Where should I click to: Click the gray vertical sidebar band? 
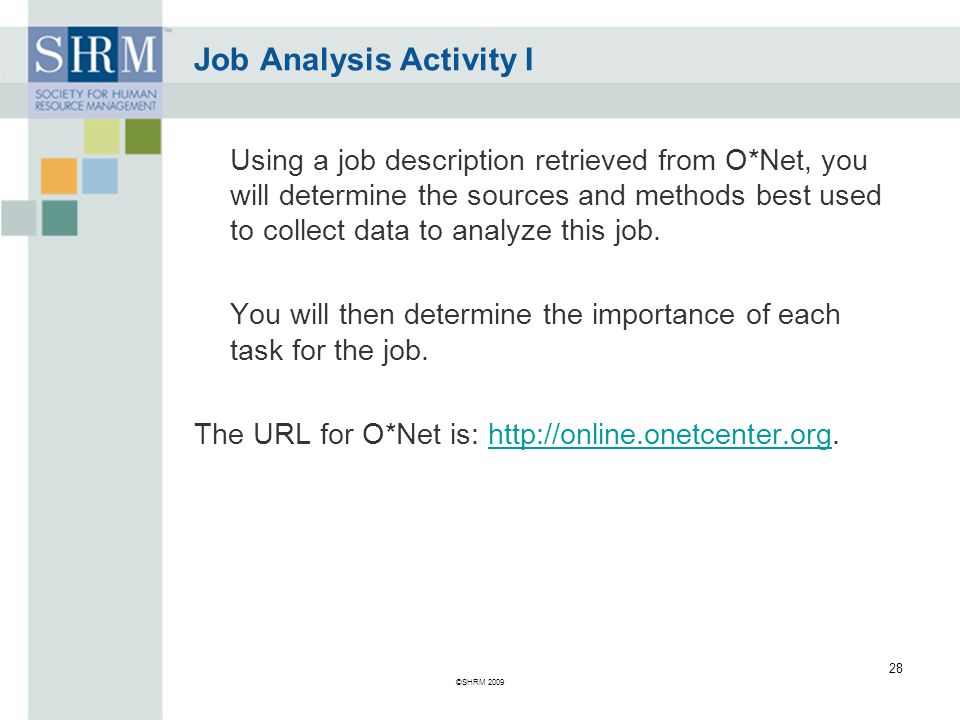click(95, 478)
